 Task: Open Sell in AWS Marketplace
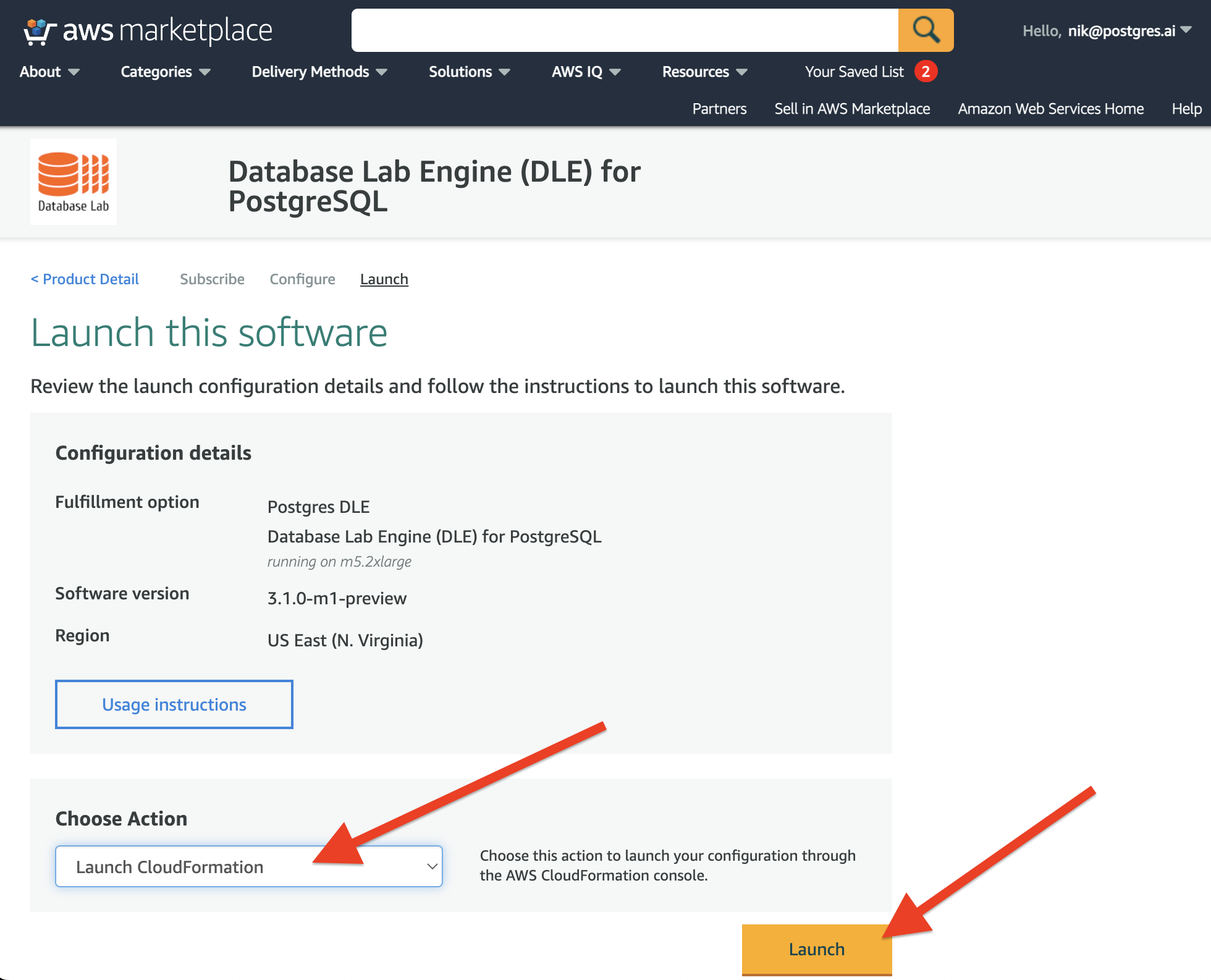pos(852,109)
